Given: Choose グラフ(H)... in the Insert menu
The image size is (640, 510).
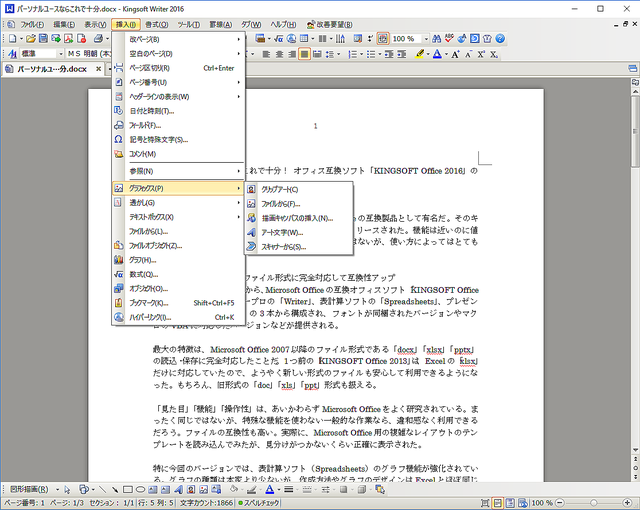Looking at the screenshot, I should coord(178,260).
